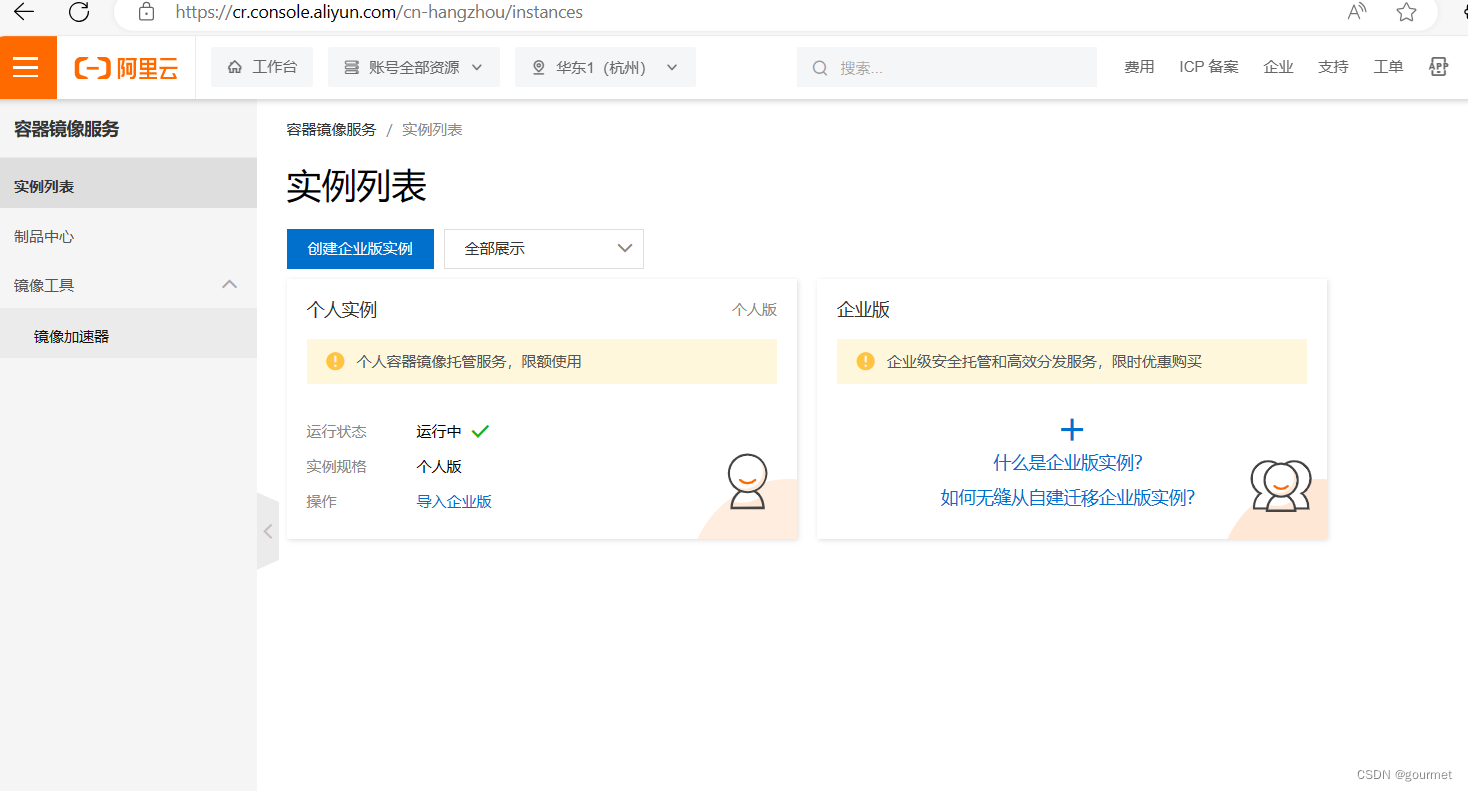Screen dimensions: 1468x791
Task: Click the 创建企业版实例 button
Action: pyautogui.click(x=360, y=248)
